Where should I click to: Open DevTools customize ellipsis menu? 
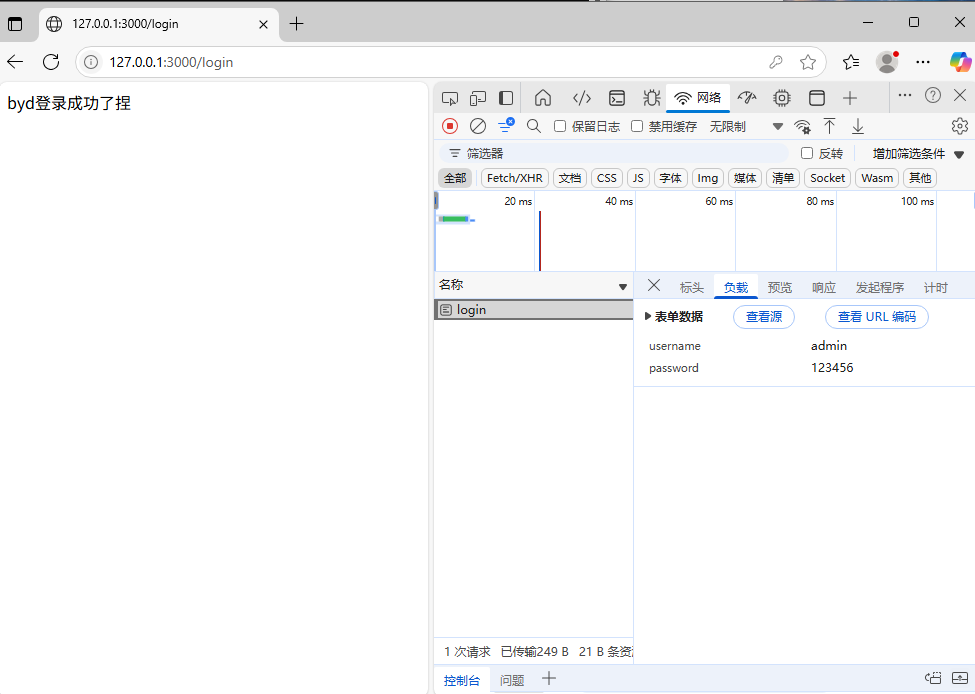click(905, 95)
